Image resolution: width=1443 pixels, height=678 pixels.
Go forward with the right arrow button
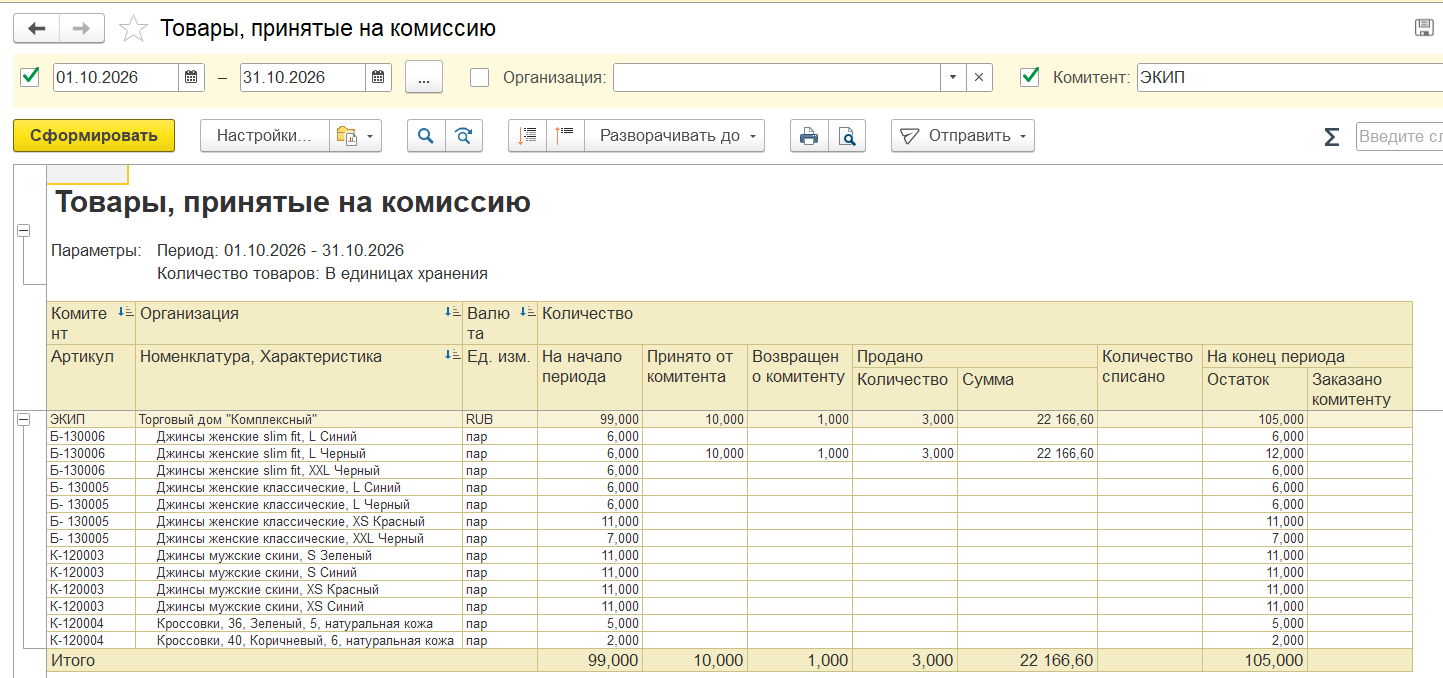coord(82,28)
